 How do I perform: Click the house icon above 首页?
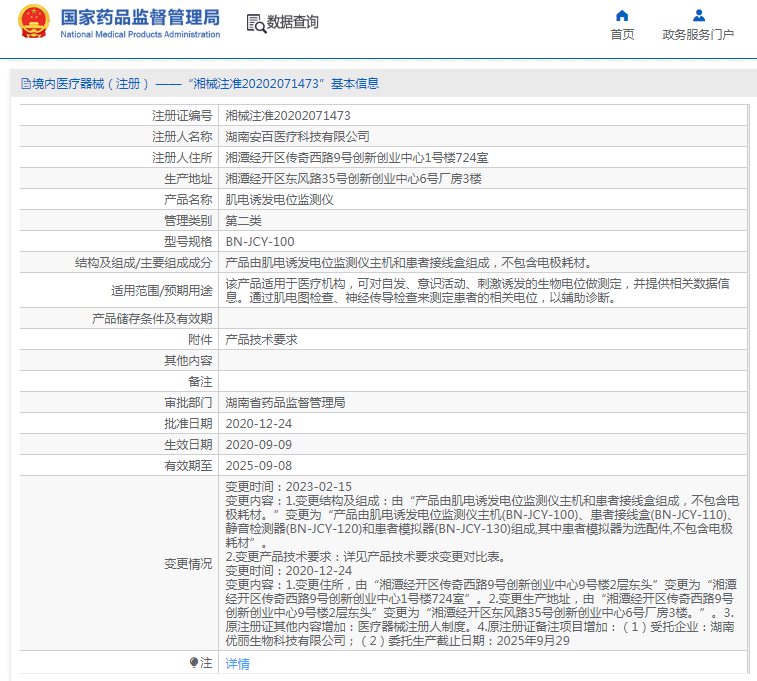[x=622, y=15]
